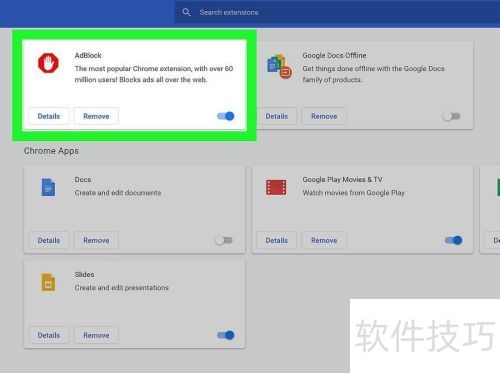Click the 'Create and edit documents' description
Screen dimensions: 500x373
[x=118, y=193]
